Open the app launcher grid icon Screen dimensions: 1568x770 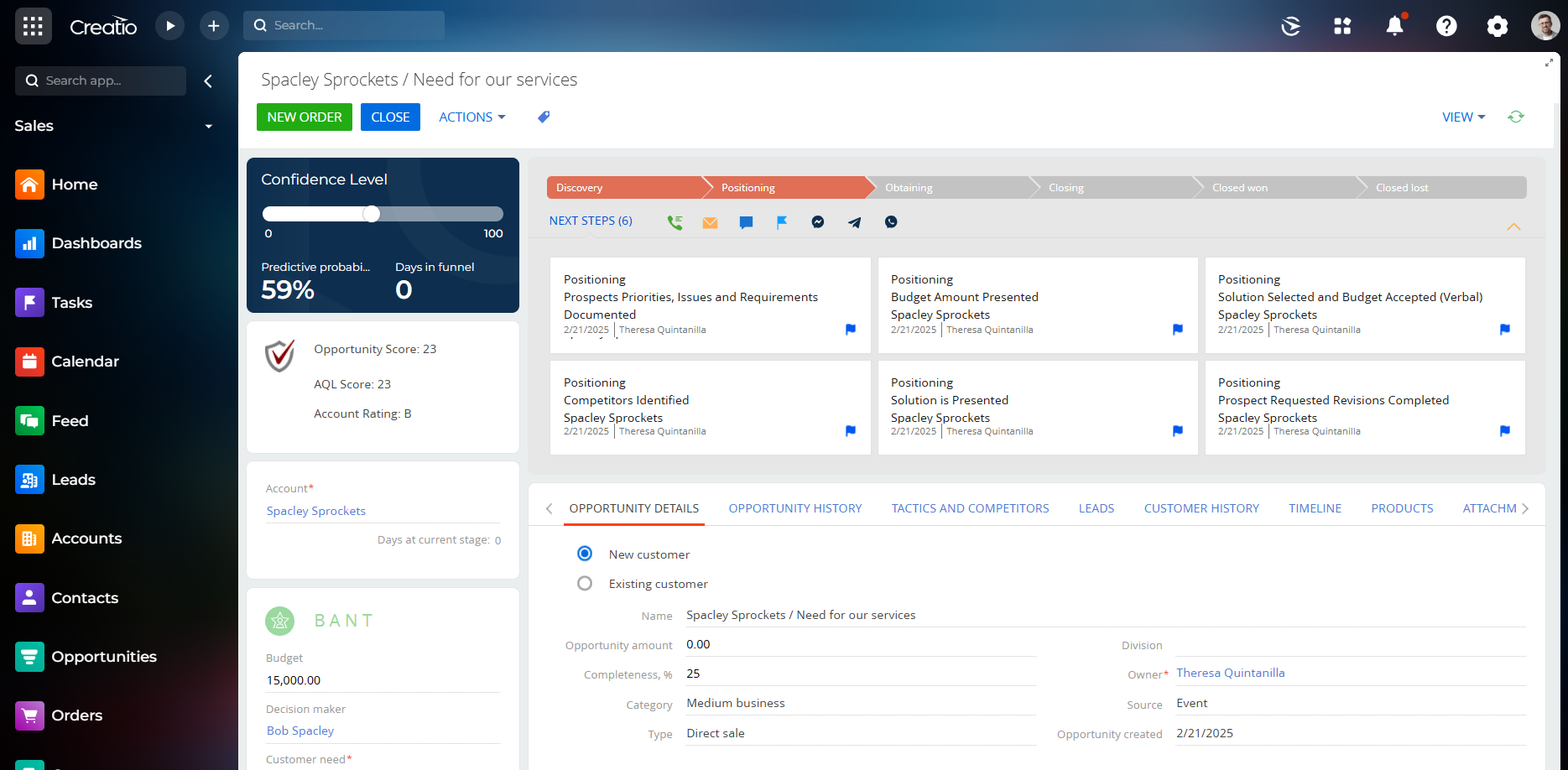click(33, 26)
